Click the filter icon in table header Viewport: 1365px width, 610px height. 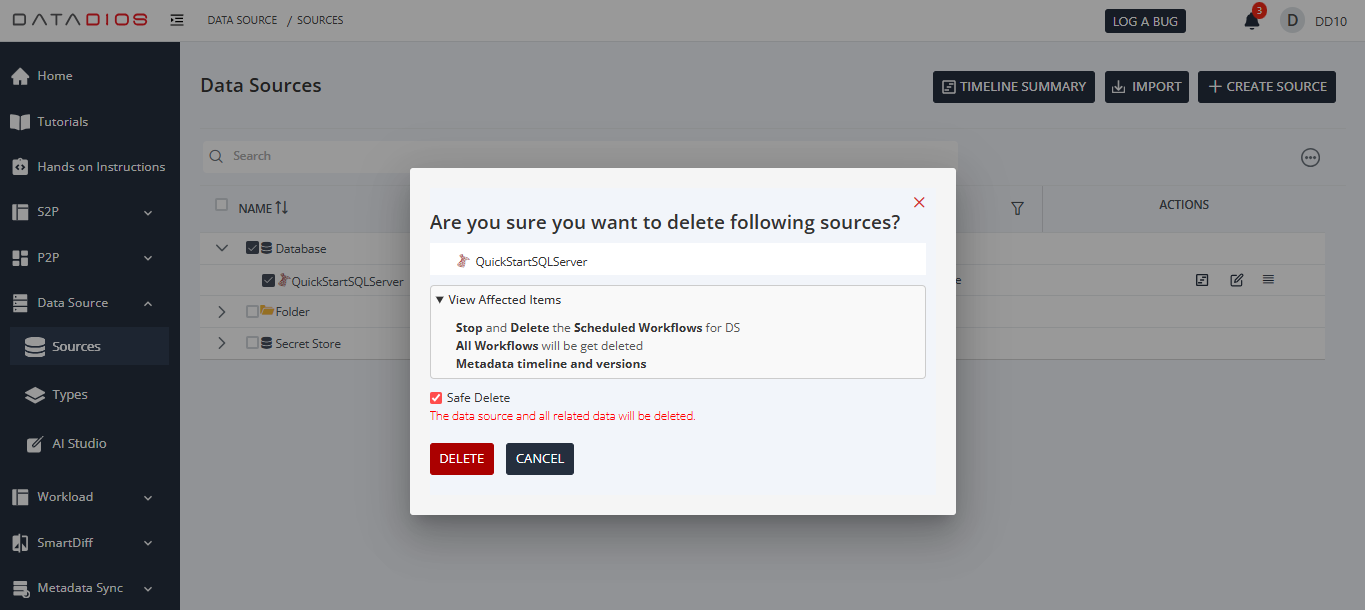point(1017,208)
